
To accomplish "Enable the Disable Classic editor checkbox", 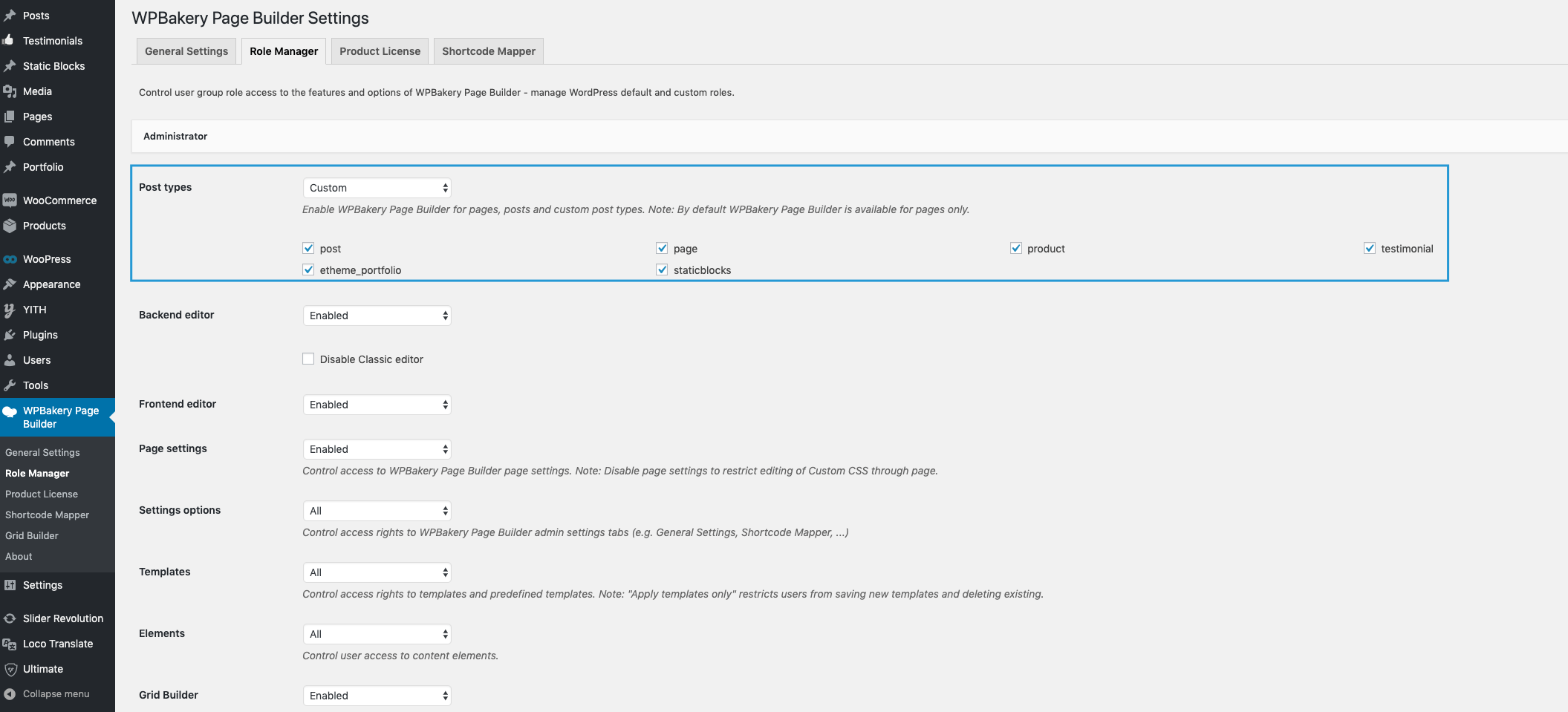I will [x=308, y=359].
